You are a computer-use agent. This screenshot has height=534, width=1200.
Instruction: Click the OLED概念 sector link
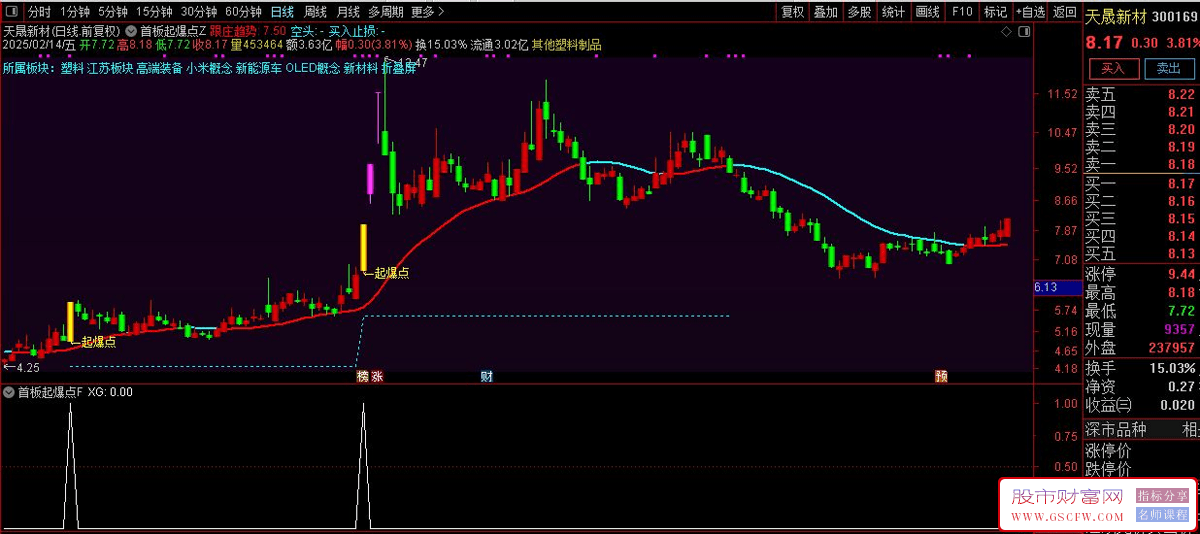pyautogui.click(x=313, y=69)
